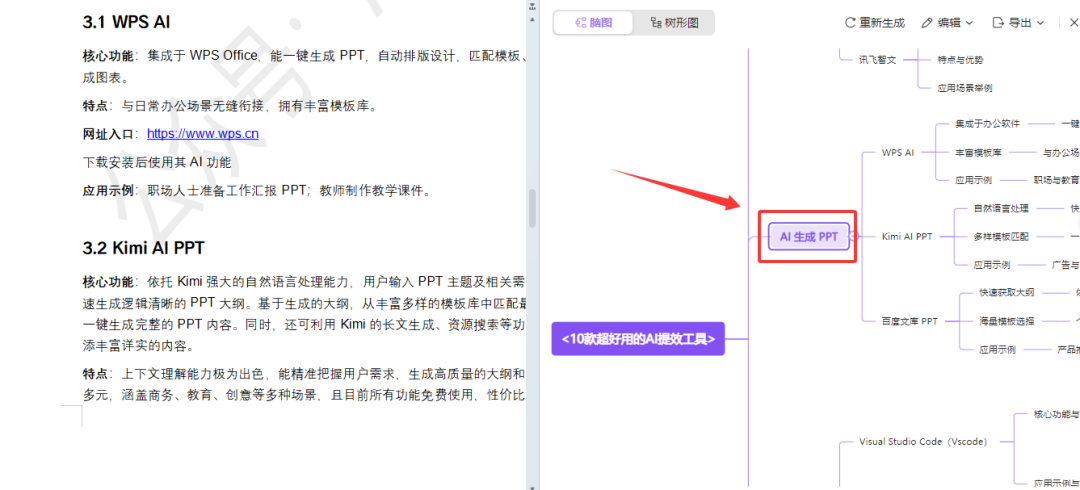Select the WPS AI mind map node
This screenshot has height=490, width=1080.
pyautogui.click(x=897, y=152)
